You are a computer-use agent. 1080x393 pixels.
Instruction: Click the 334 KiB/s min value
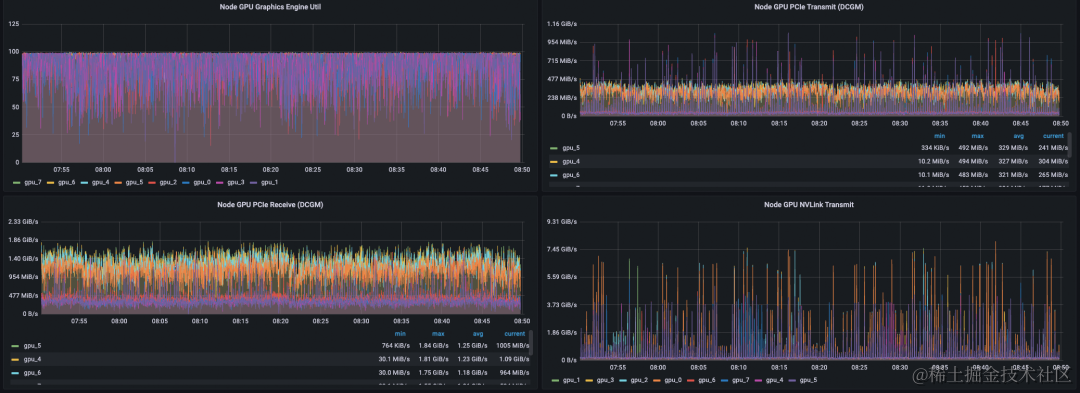pyautogui.click(x=935, y=148)
